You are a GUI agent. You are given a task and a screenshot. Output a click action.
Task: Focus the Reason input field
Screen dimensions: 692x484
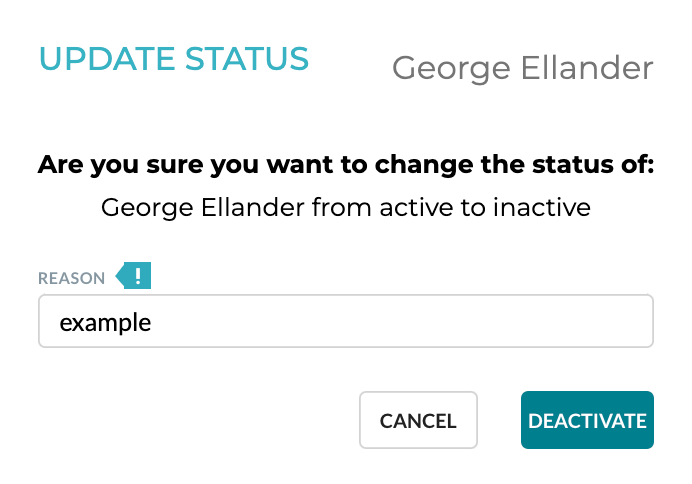coord(346,321)
